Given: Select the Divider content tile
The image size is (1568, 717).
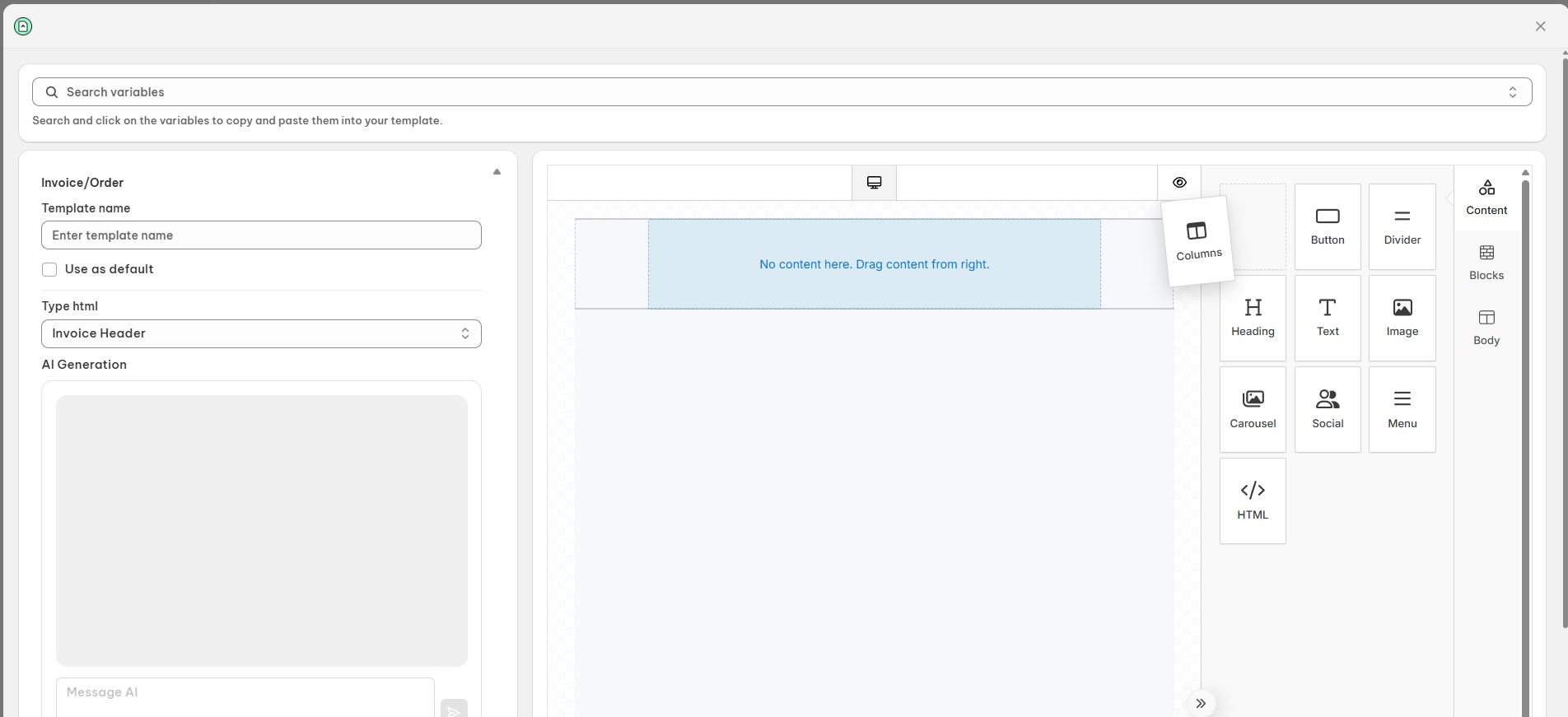Looking at the screenshot, I should pyautogui.click(x=1402, y=226).
